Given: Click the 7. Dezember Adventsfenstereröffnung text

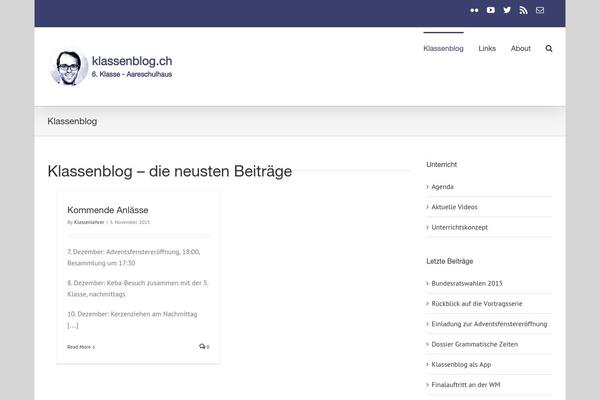Looking at the screenshot, I should tap(134, 257).
